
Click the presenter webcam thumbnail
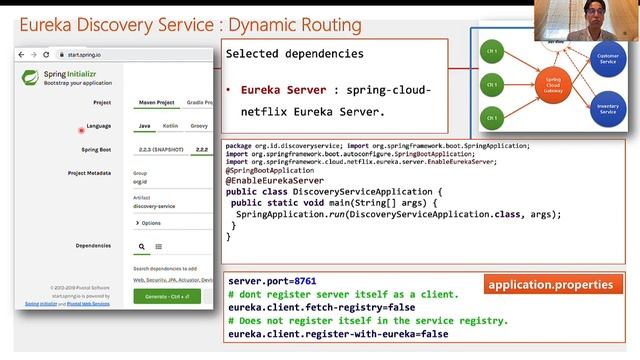[586, 20]
